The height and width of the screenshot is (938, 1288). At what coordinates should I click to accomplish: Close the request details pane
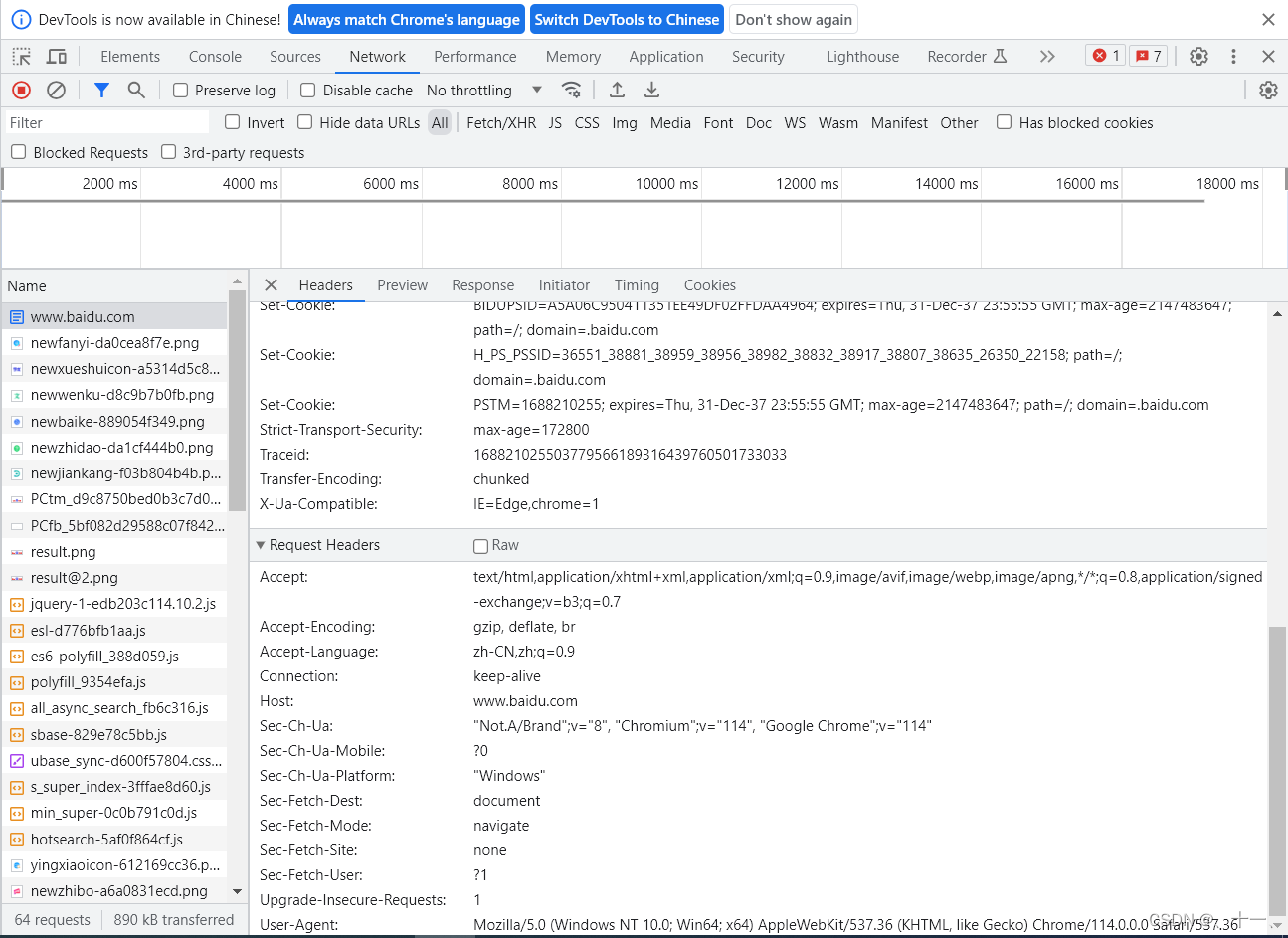[271, 285]
